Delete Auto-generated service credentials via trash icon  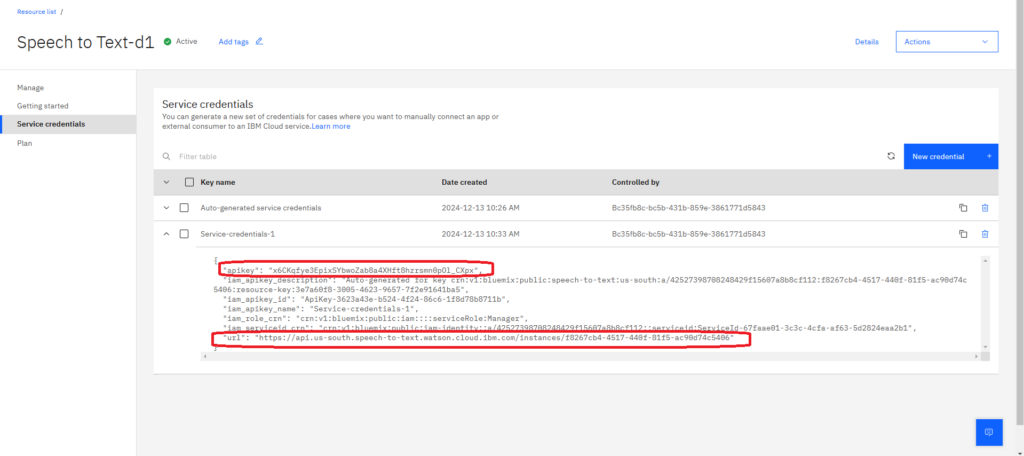point(985,208)
